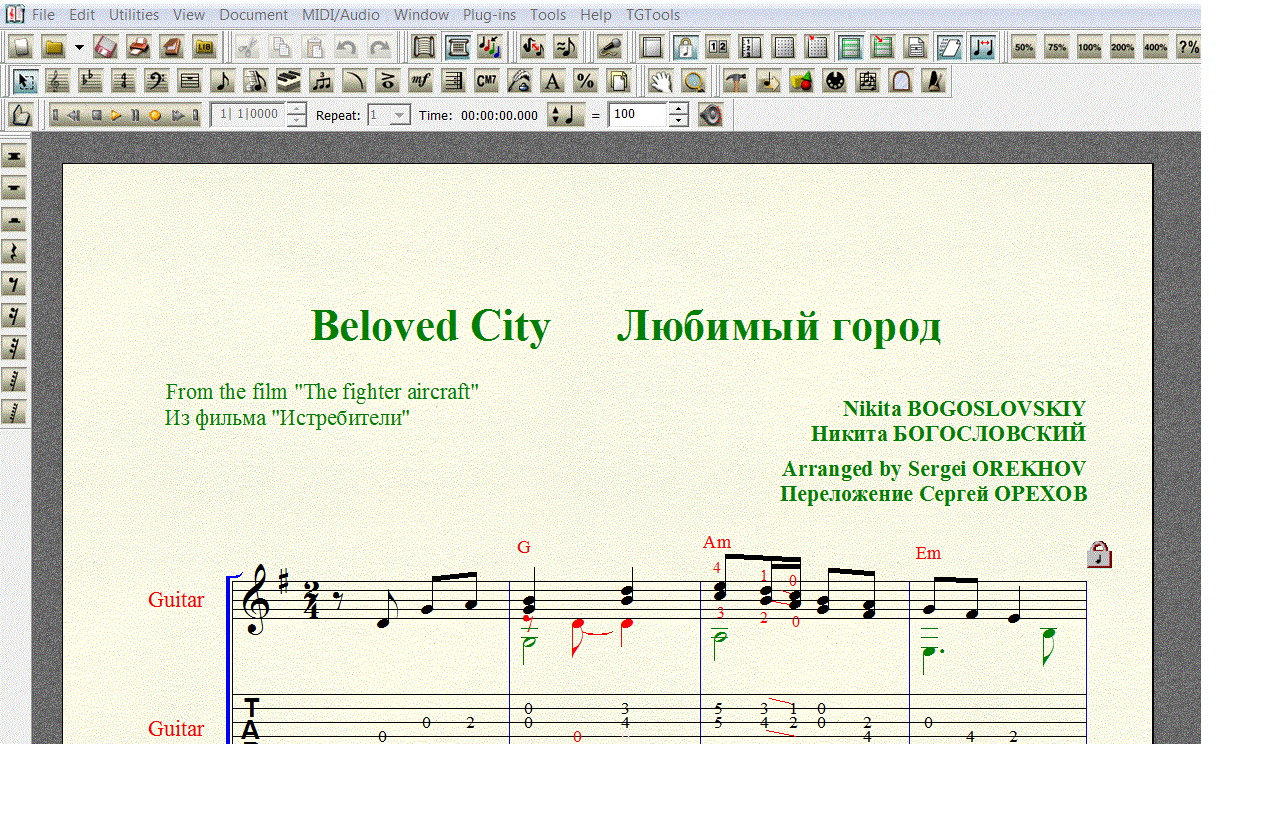Image resolution: width=1274 pixels, height=817 pixels.
Task: Toggle Scroll View in the toolbar
Action: 424,47
